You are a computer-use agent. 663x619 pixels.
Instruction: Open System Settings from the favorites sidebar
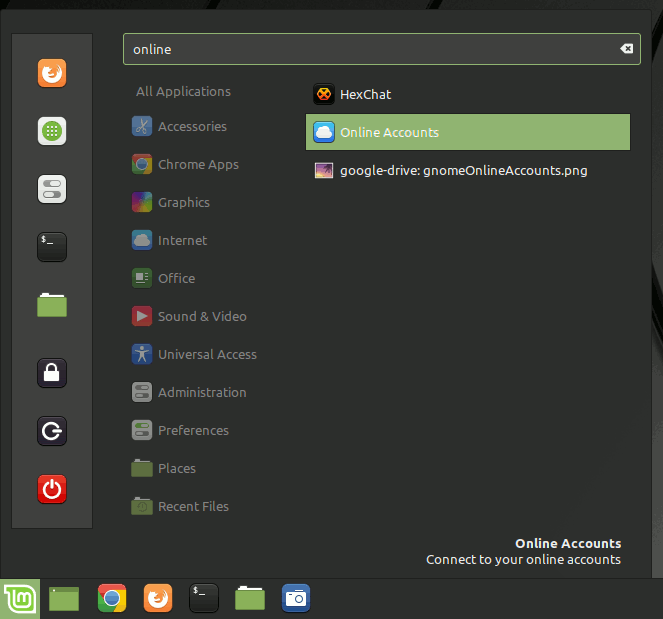52,189
